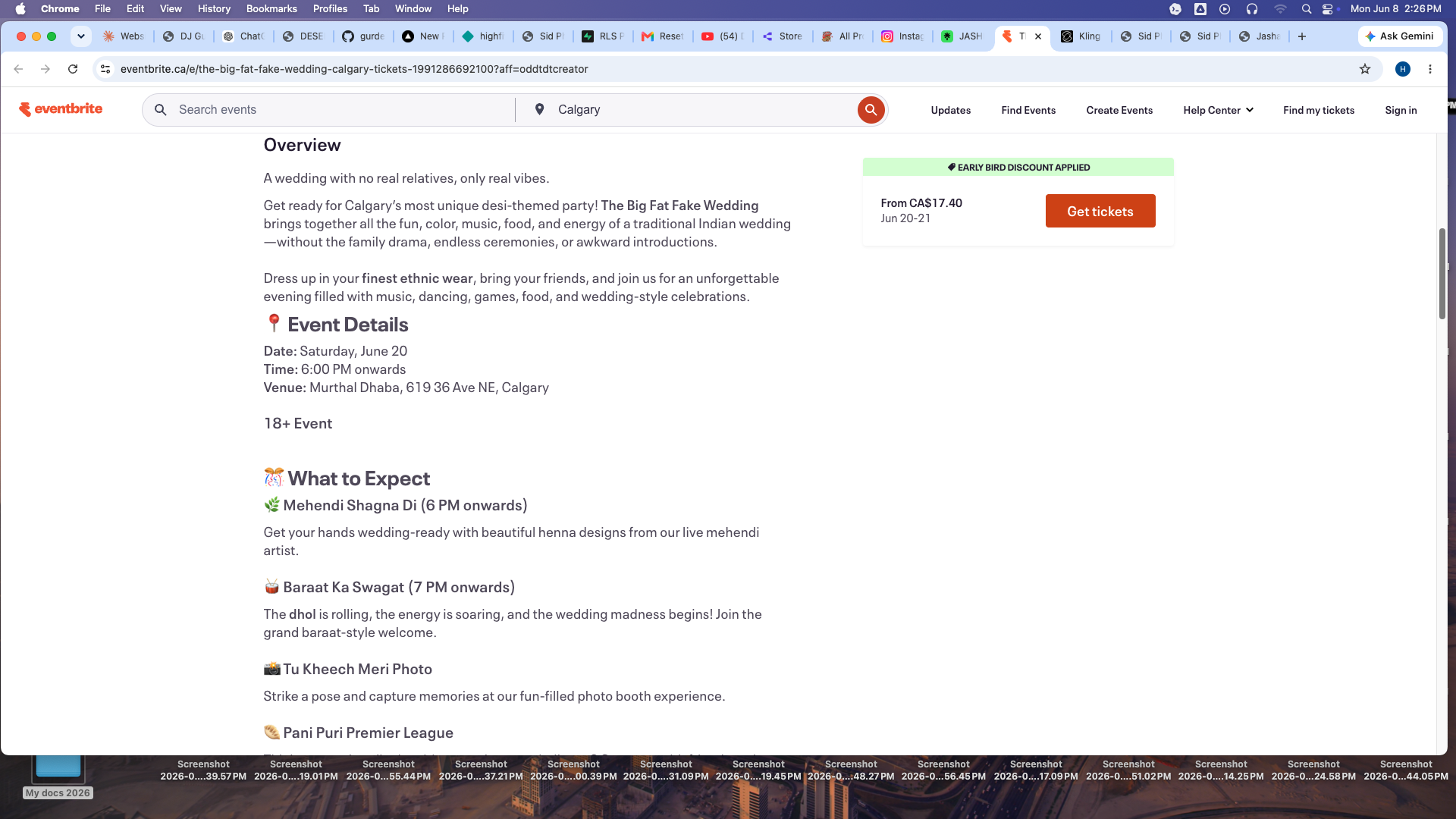Expand the tab search chevron button
Viewport: 1456px width, 819px height.
(x=81, y=36)
